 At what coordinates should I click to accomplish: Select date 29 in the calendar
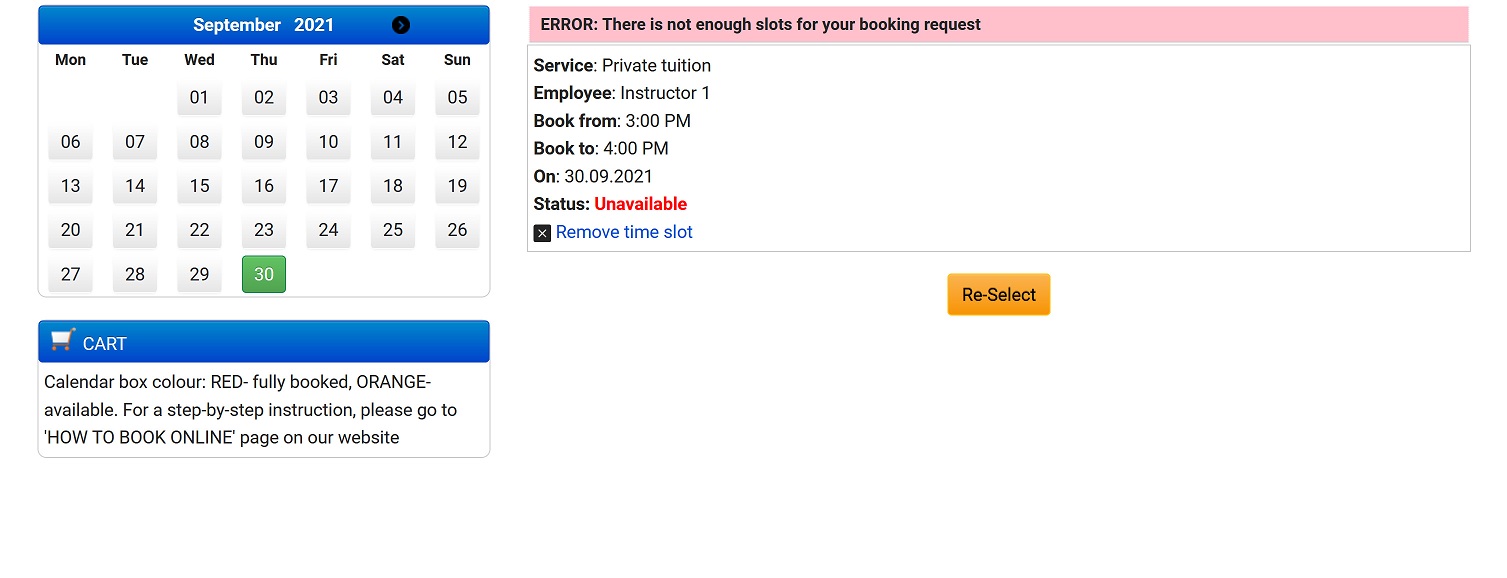(199, 274)
